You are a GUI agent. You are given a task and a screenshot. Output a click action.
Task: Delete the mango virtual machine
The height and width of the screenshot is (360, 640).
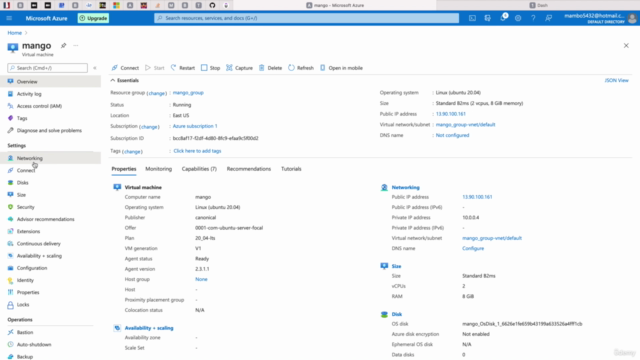(x=270, y=68)
